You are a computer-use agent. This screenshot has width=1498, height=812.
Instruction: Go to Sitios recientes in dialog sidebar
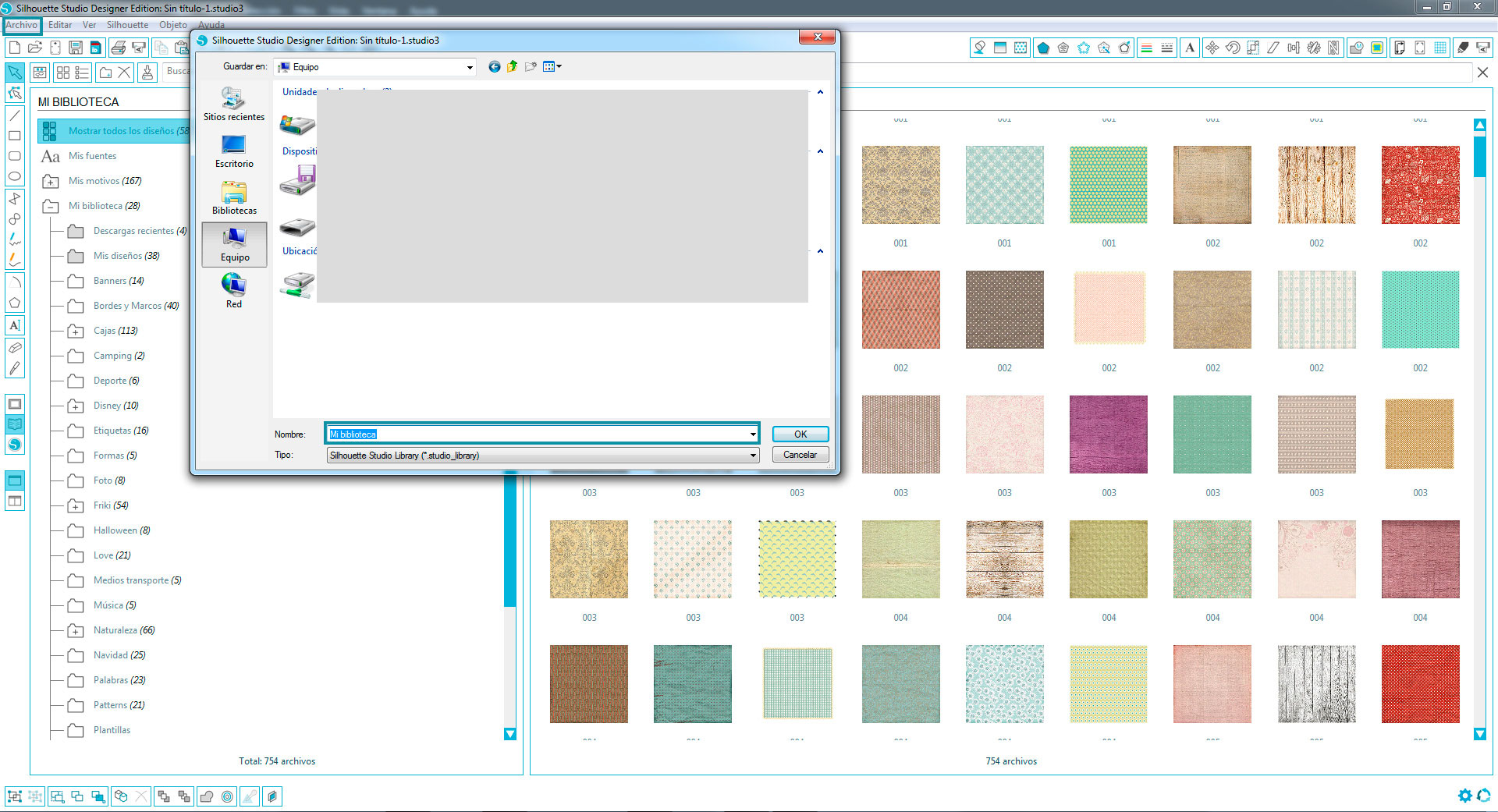pos(234,105)
